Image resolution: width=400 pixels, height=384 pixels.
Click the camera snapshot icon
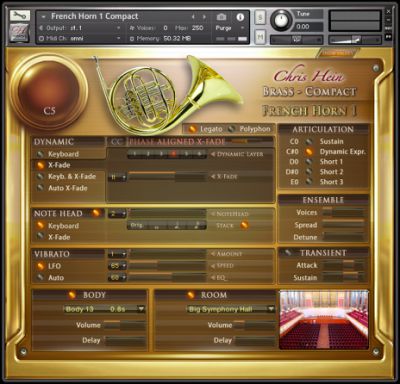click(221, 17)
